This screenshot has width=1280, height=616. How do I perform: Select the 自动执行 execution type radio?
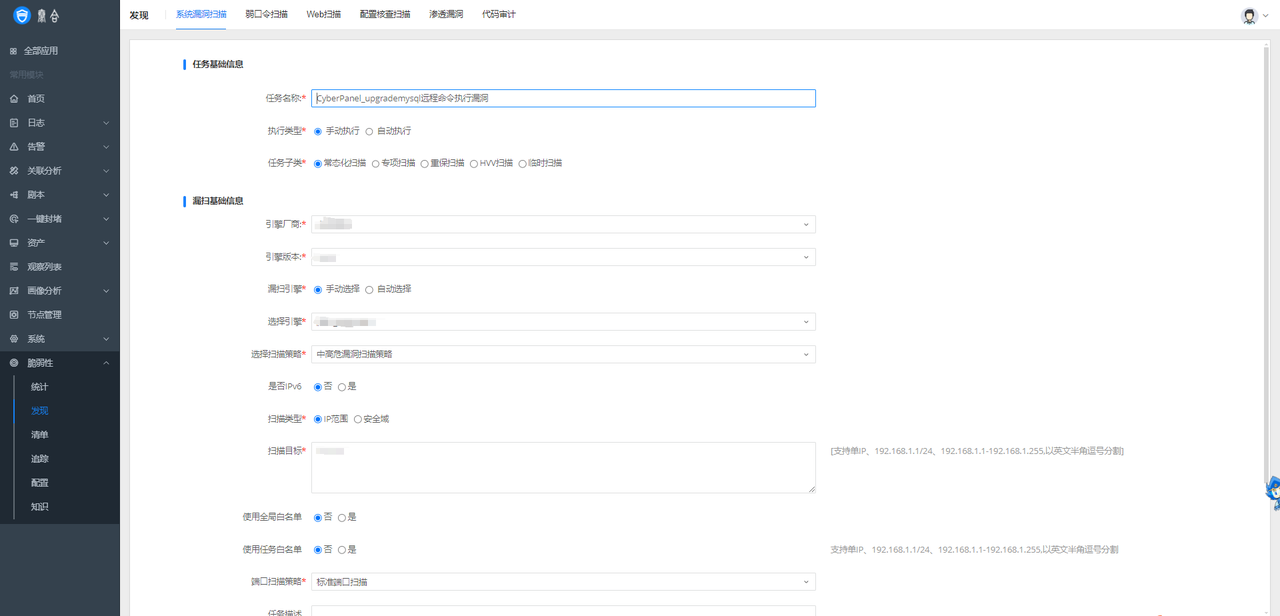[x=369, y=131]
